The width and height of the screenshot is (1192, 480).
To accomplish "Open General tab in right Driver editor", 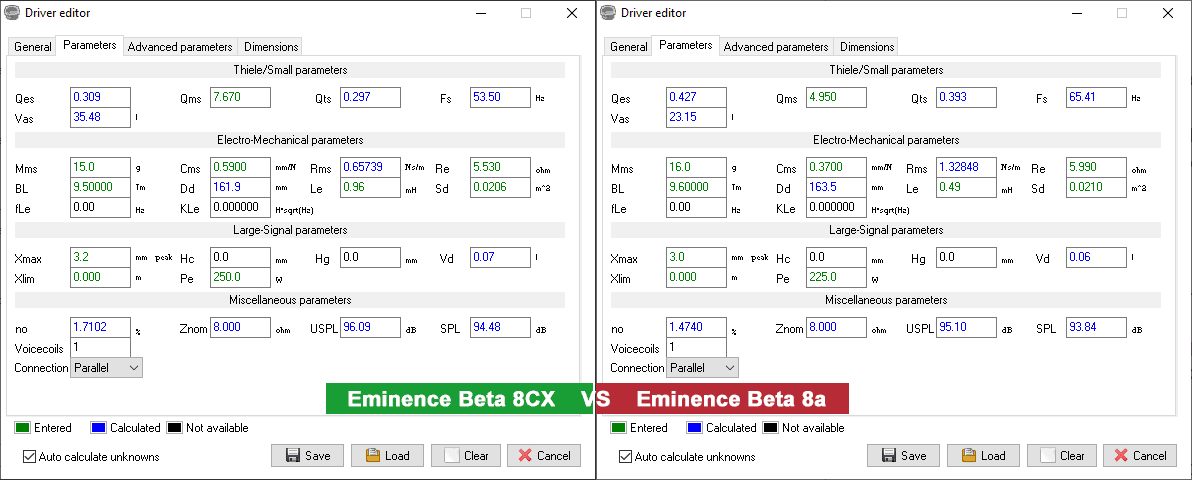I will coord(629,46).
